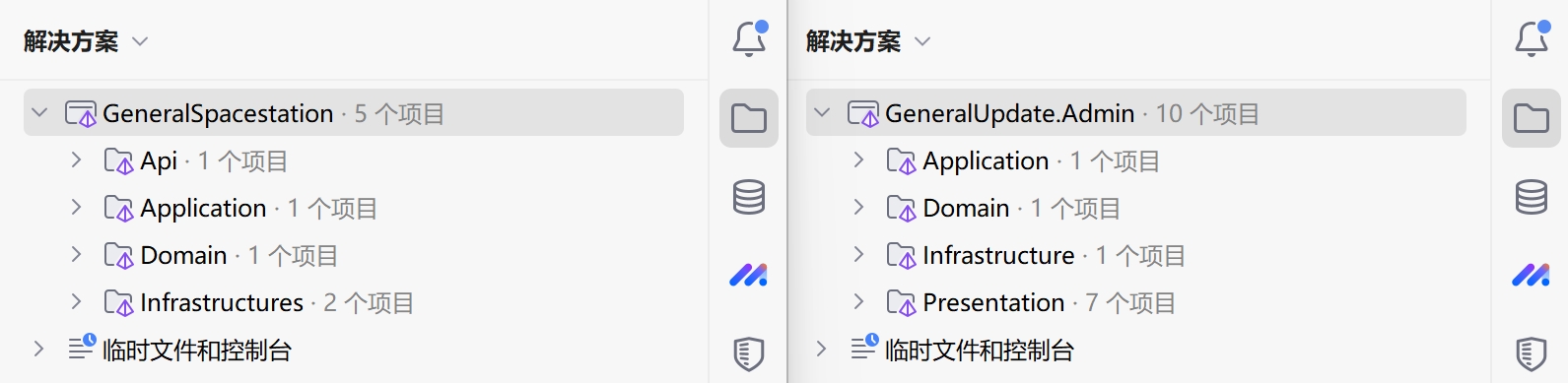
Task: Expand the Api solution folder
Action: [x=76, y=160]
